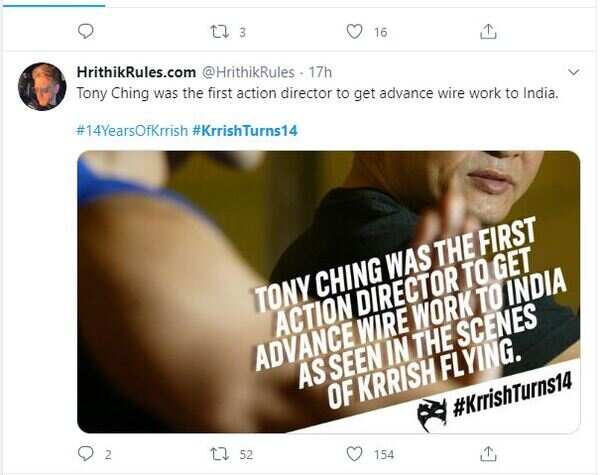Reply to the HrithikRules tweet
The height and width of the screenshot is (475, 600).
pos(86,455)
